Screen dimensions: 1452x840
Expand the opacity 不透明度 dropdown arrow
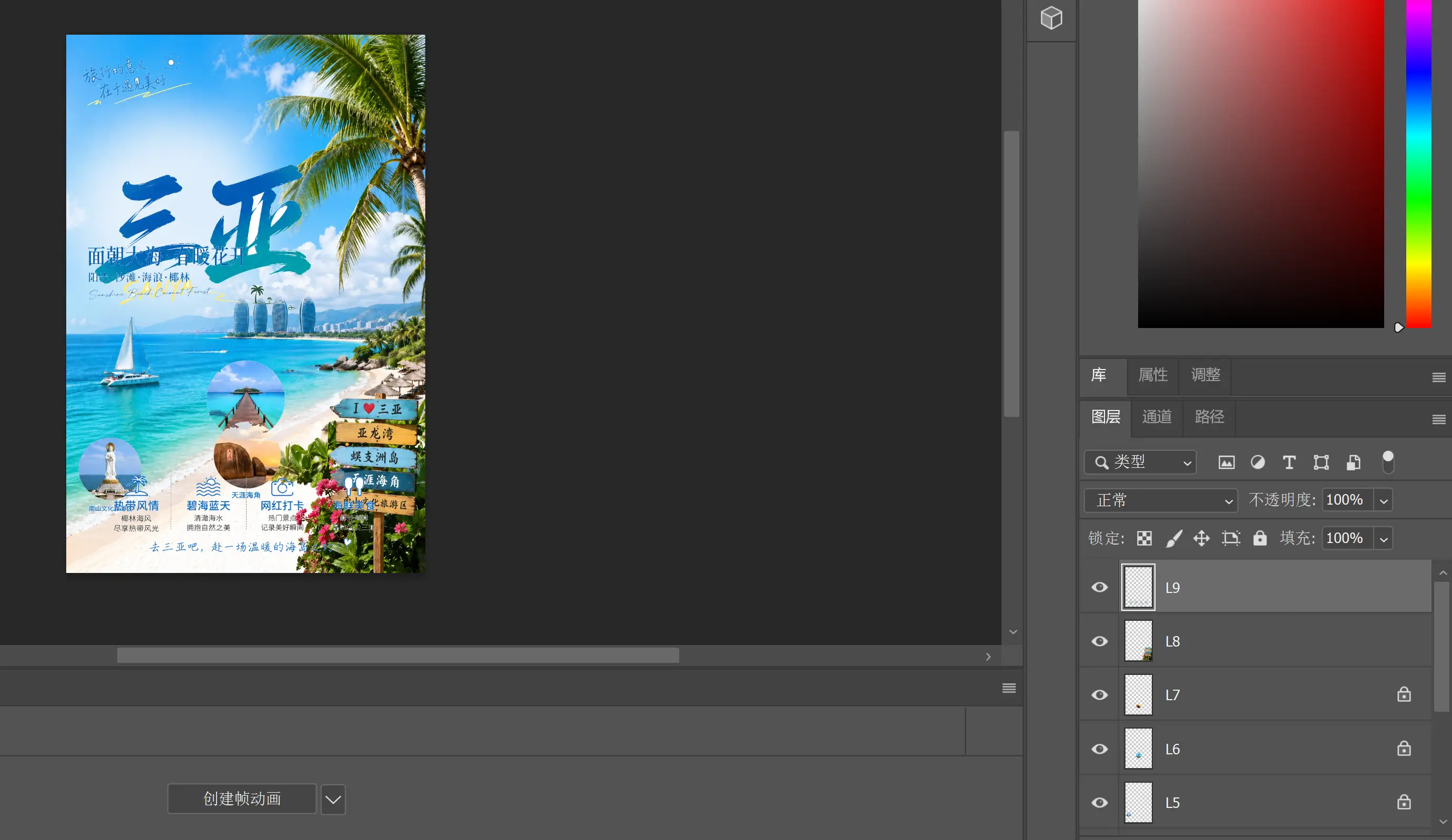pos(1384,500)
